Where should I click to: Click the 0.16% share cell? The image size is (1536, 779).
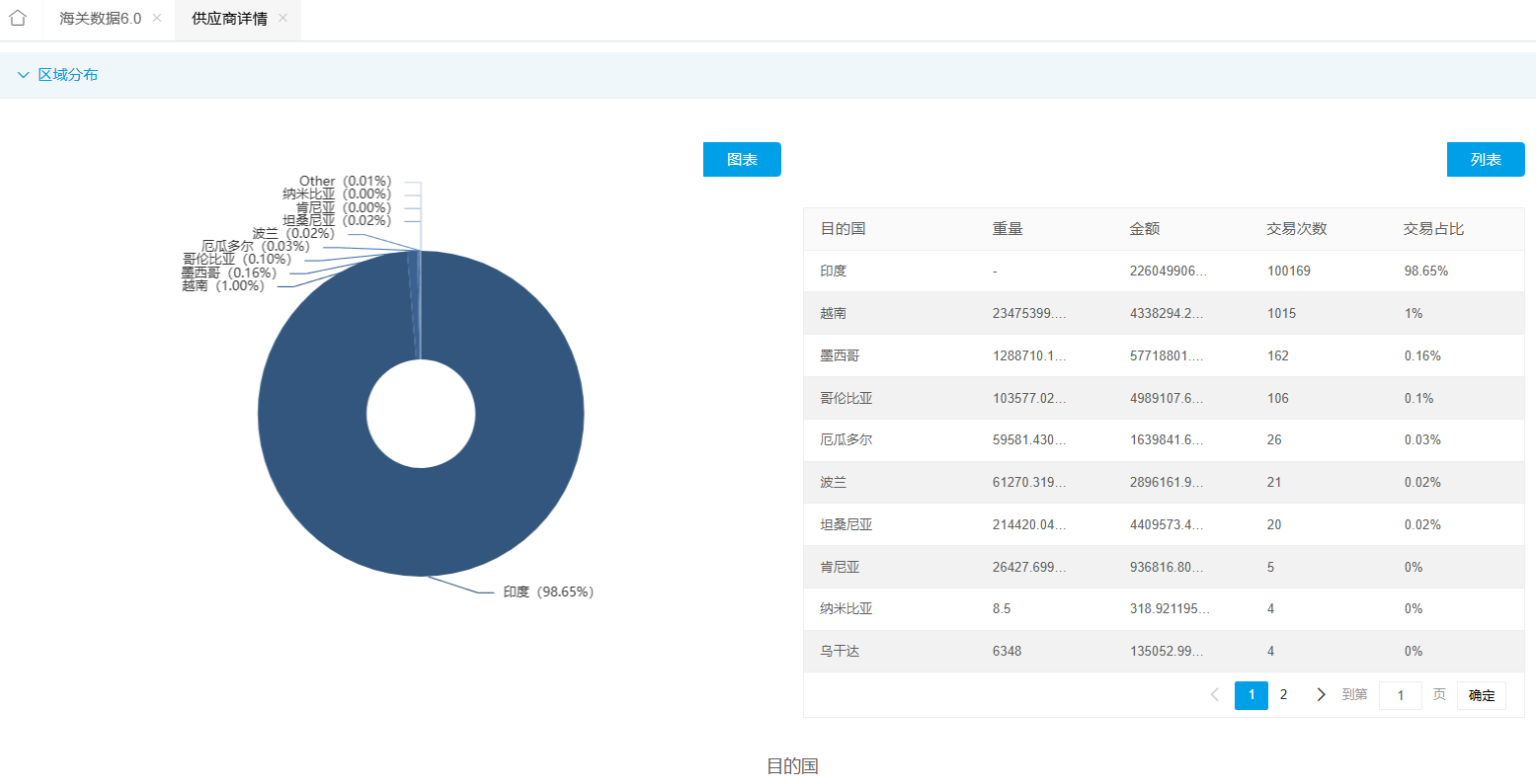tap(1423, 356)
